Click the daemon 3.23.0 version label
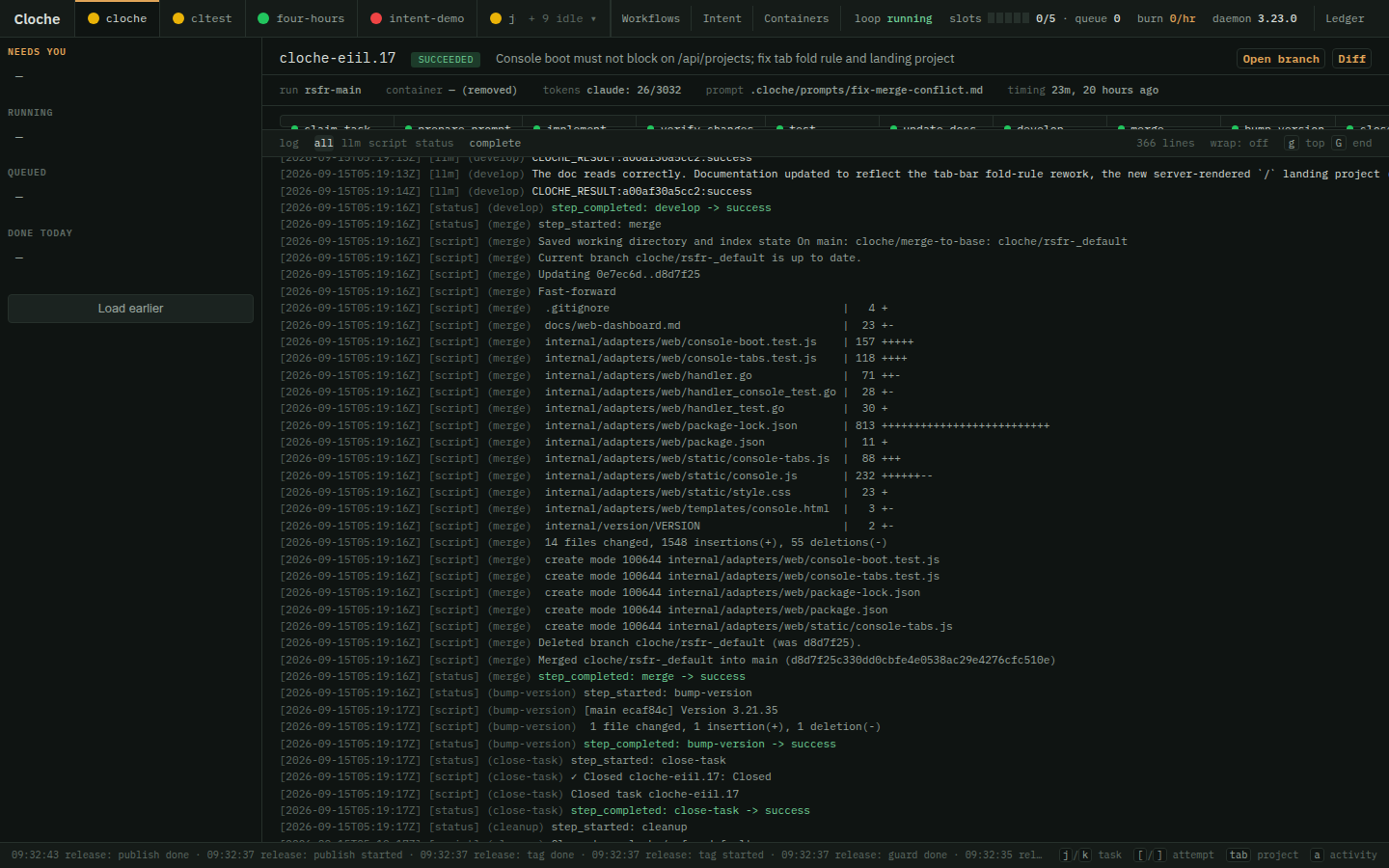1389x868 pixels. pyautogui.click(x=1254, y=18)
